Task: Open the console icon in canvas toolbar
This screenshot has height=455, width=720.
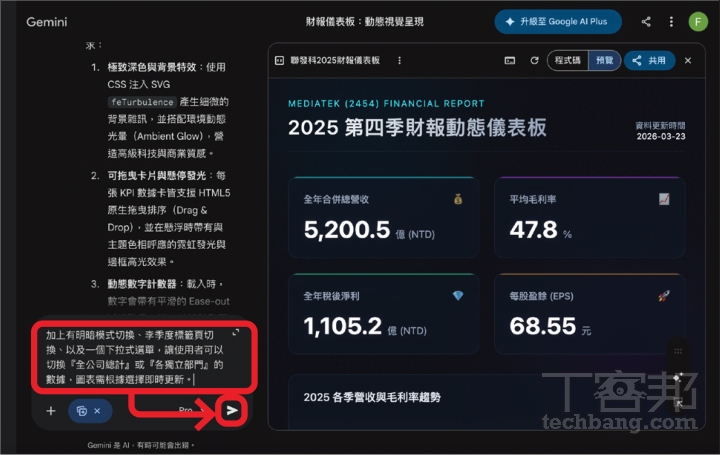Action: (510, 61)
